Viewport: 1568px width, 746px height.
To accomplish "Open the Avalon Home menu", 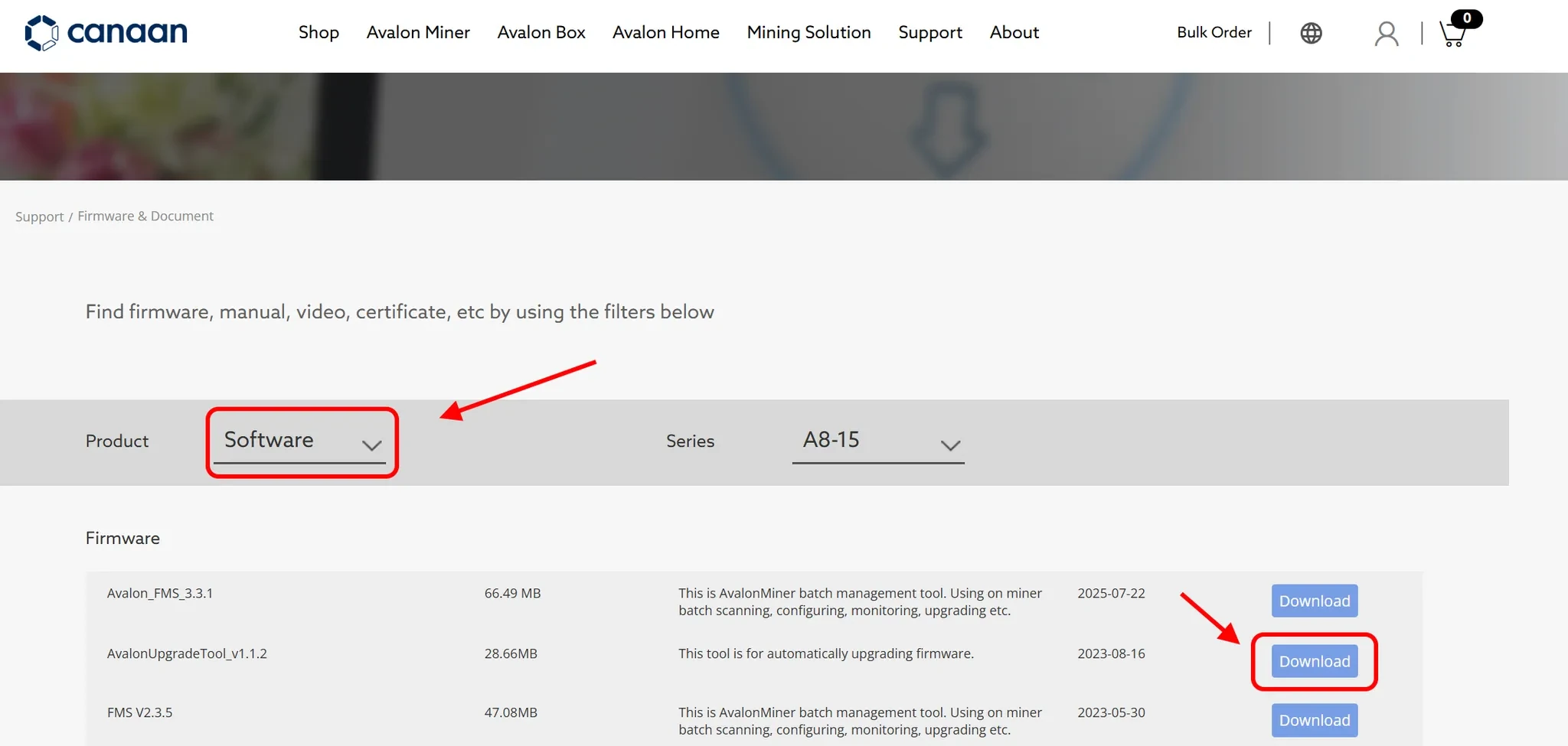I will point(665,32).
